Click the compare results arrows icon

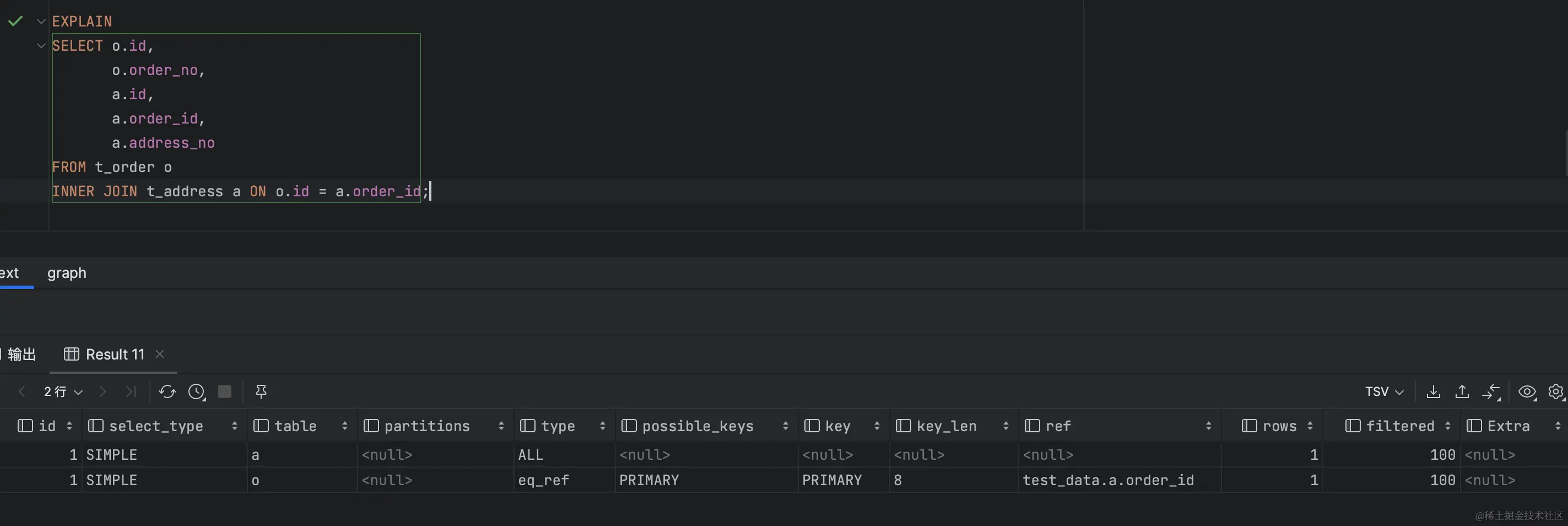(1491, 391)
